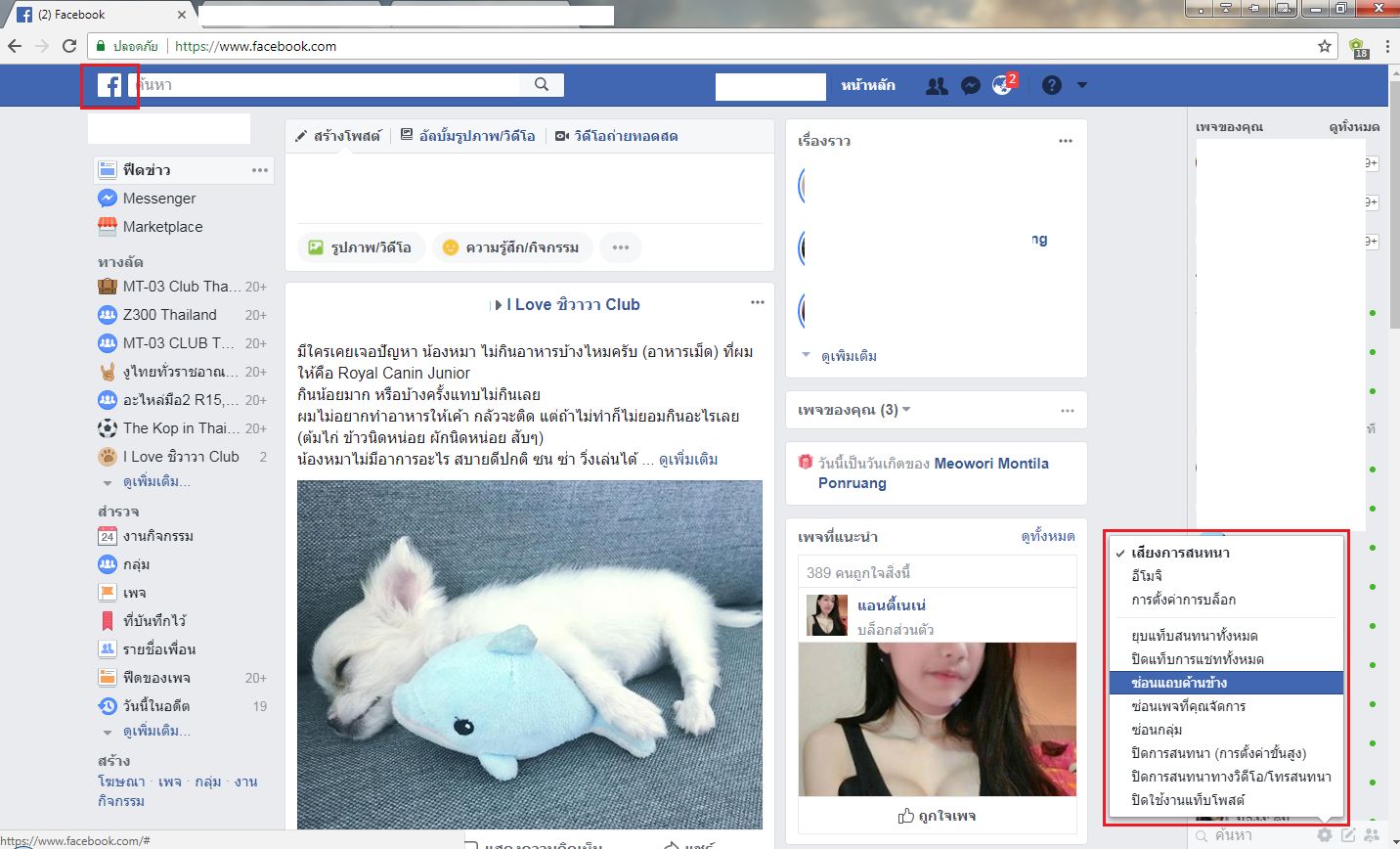Open the sleeping puppy photo in the post
Image resolution: width=1400 pixels, height=849 pixels.
coord(530,654)
